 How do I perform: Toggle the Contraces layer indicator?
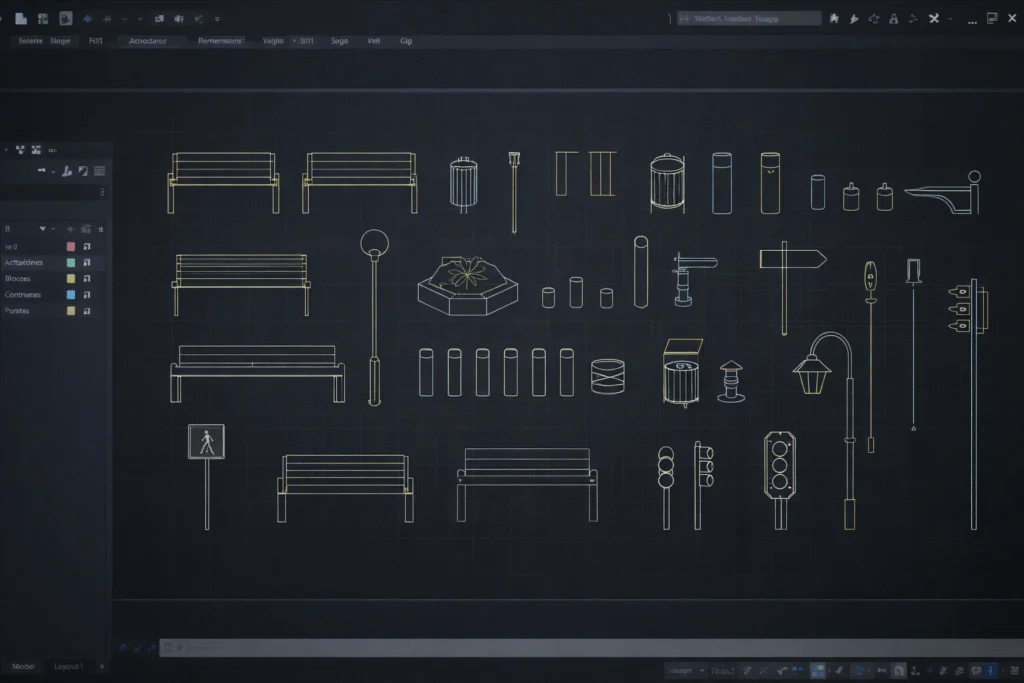point(86,294)
